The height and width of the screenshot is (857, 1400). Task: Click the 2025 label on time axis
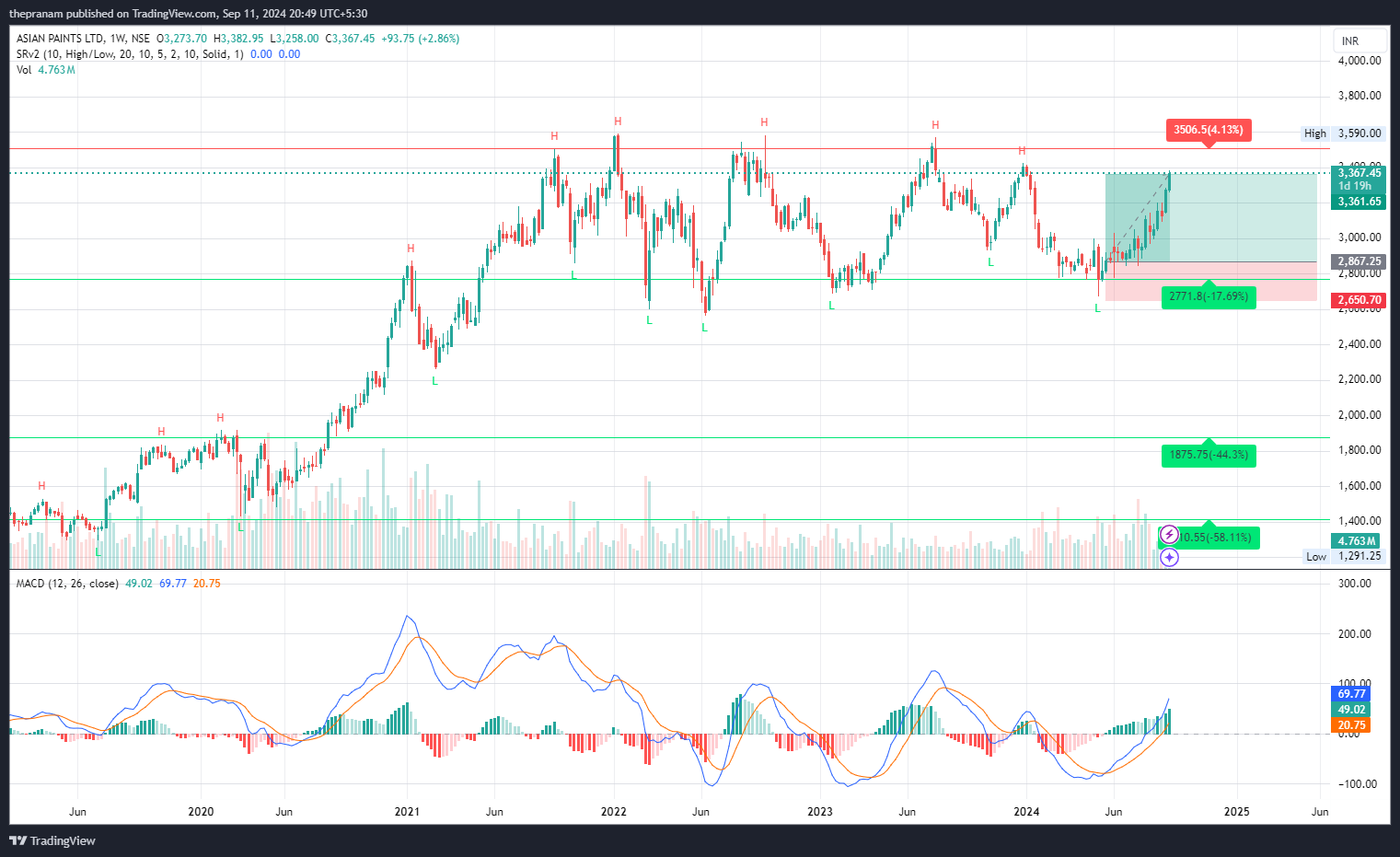tap(1237, 812)
